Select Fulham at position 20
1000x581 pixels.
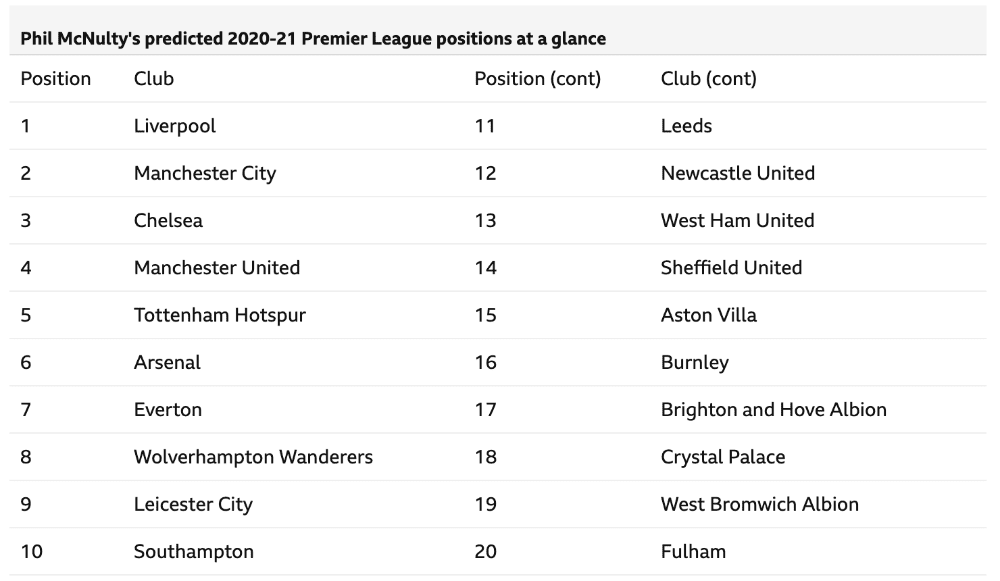click(693, 552)
